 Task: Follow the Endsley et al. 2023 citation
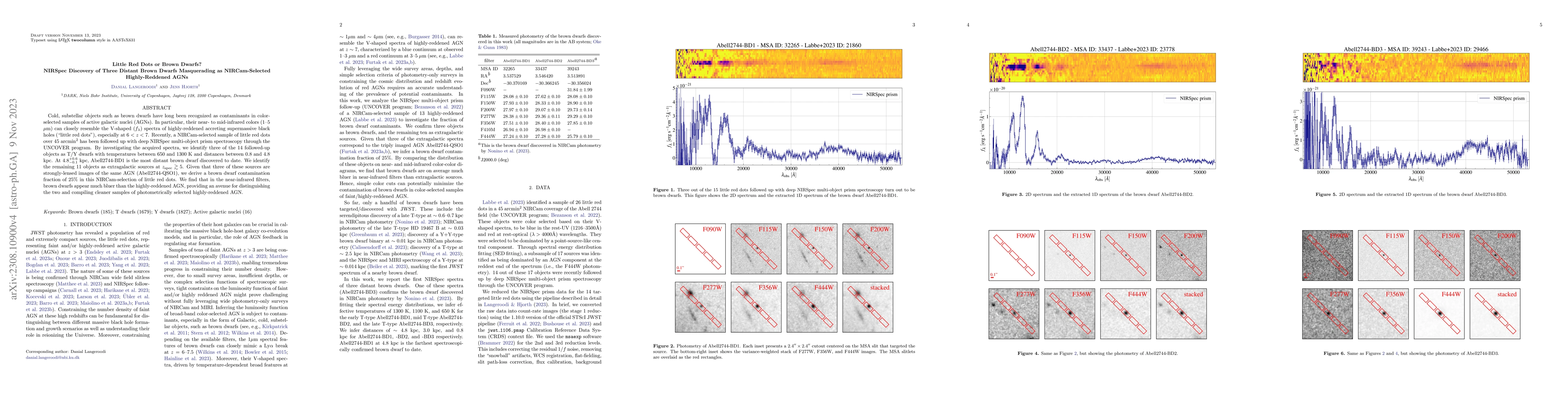coord(109,252)
